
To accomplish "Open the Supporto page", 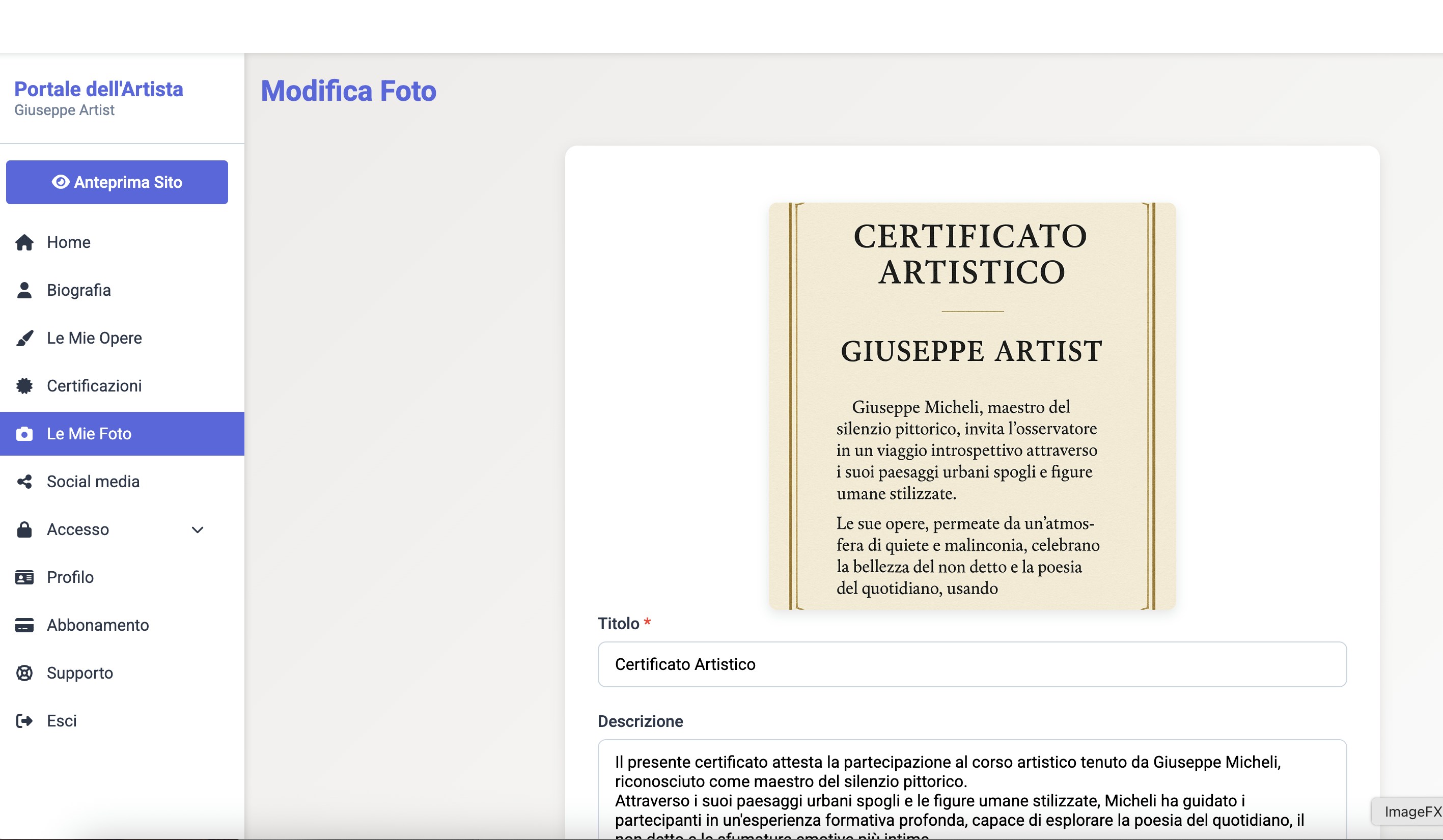I will [122, 673].
